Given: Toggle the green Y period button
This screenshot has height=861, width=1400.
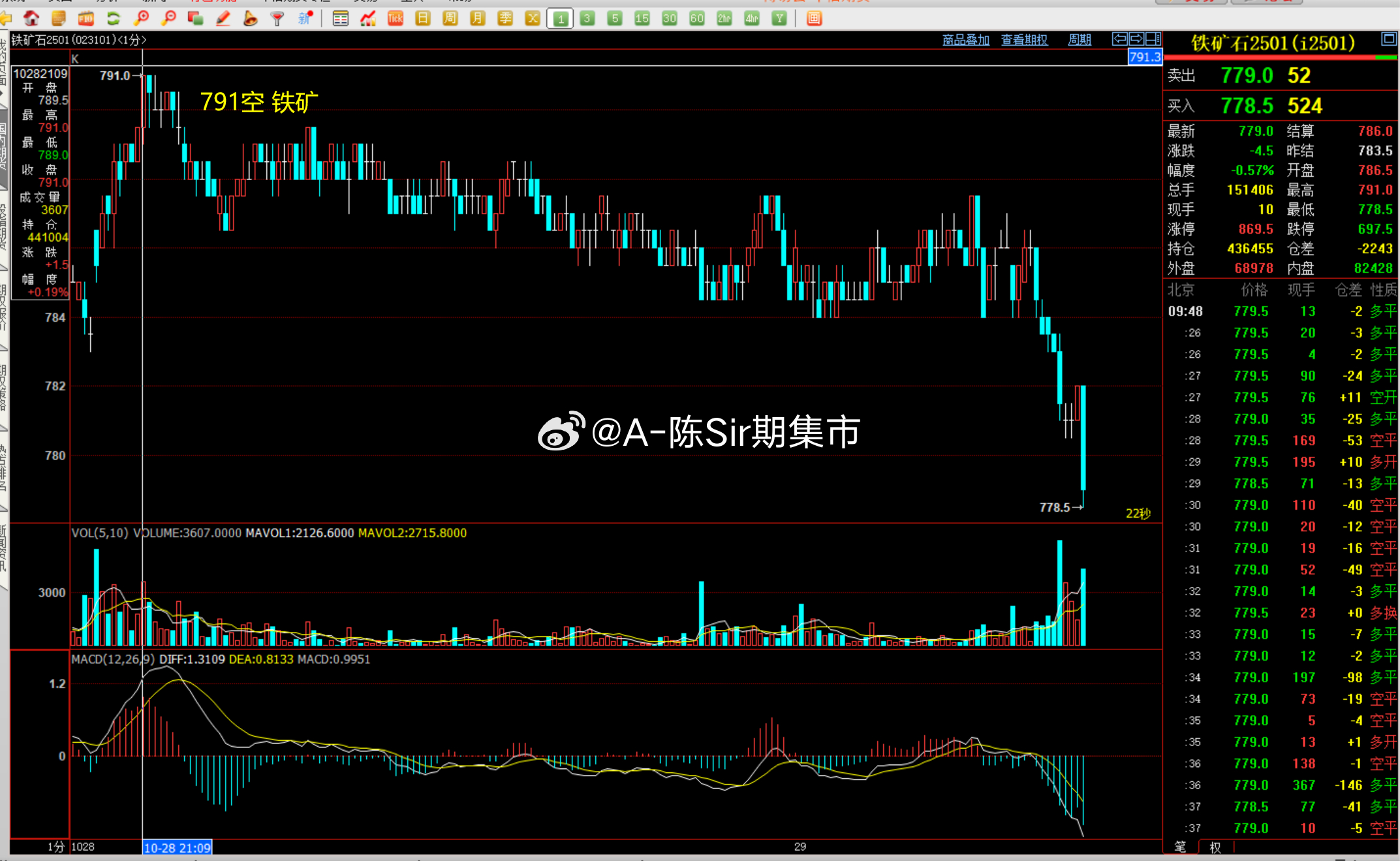Looking at the screenshot, I should pos(779,19).
